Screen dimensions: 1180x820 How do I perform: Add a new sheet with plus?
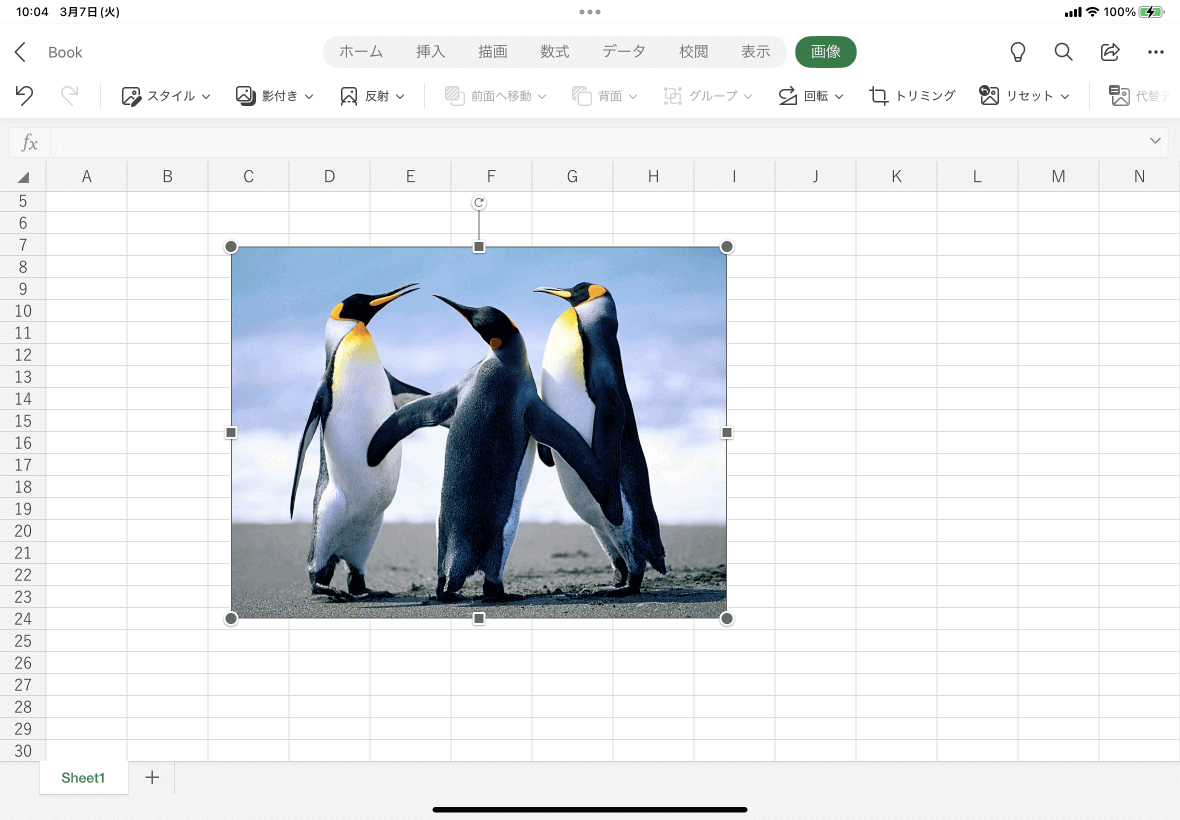tap(152, 777)
